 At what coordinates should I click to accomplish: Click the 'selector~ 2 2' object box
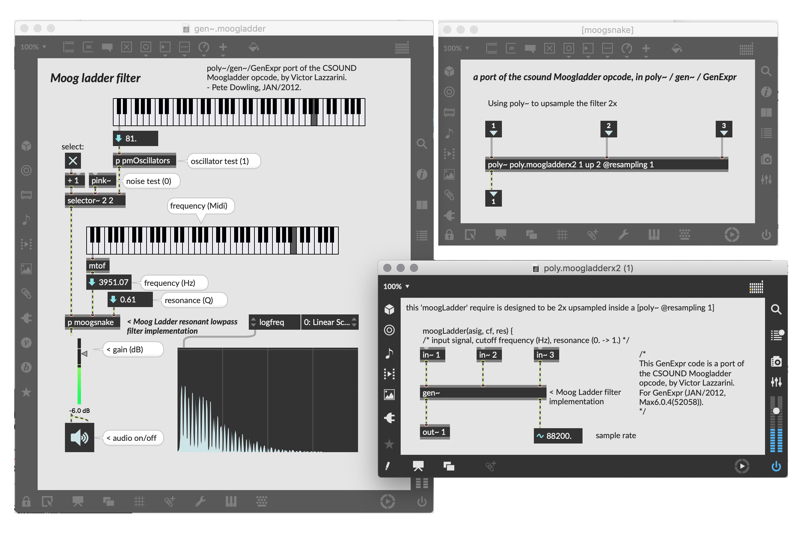(x=95, y=200)
